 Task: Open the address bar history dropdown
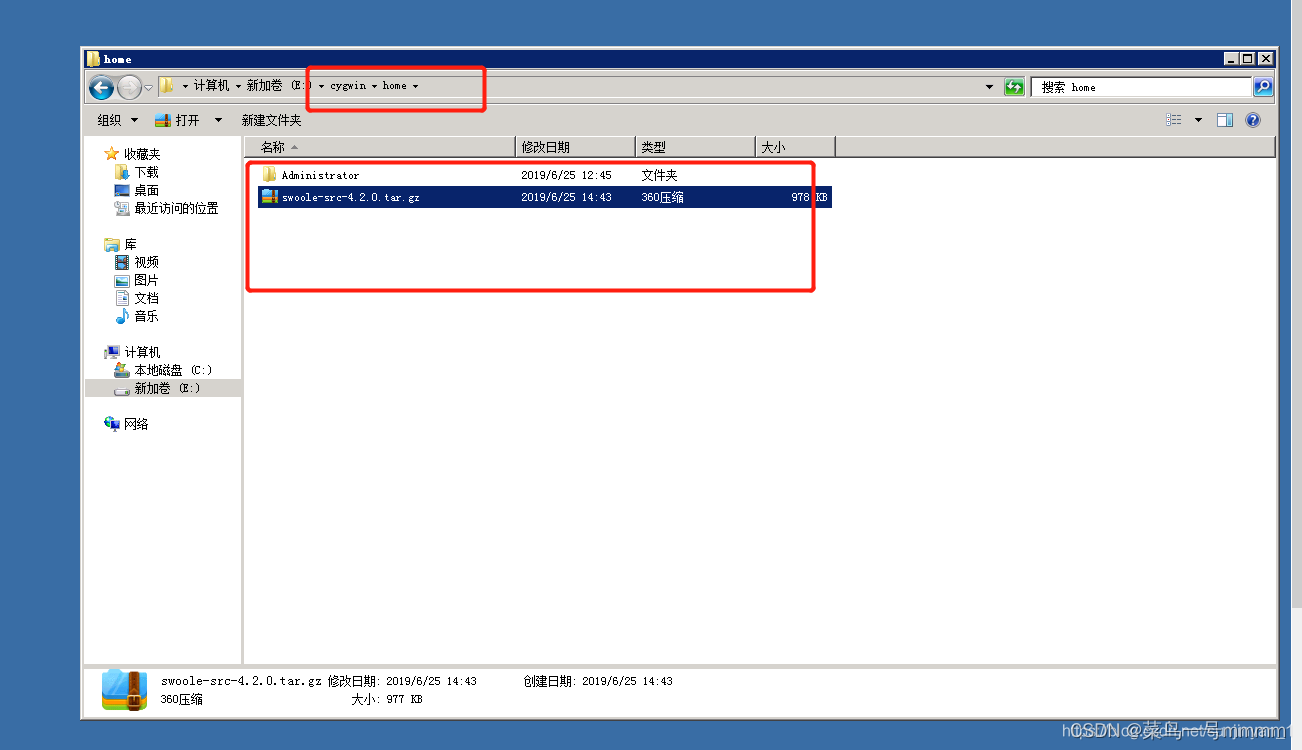(x=989, y=87)
